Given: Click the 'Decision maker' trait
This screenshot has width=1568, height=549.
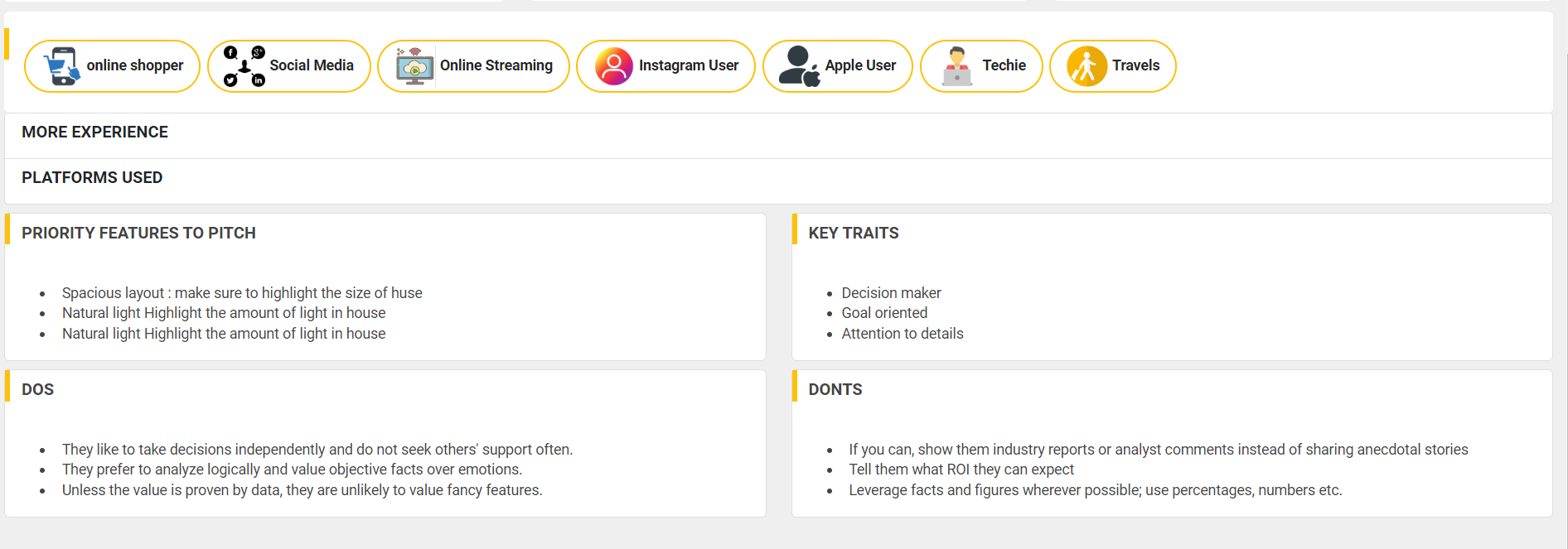Looking at the screenshot, I should click(891, 293).
